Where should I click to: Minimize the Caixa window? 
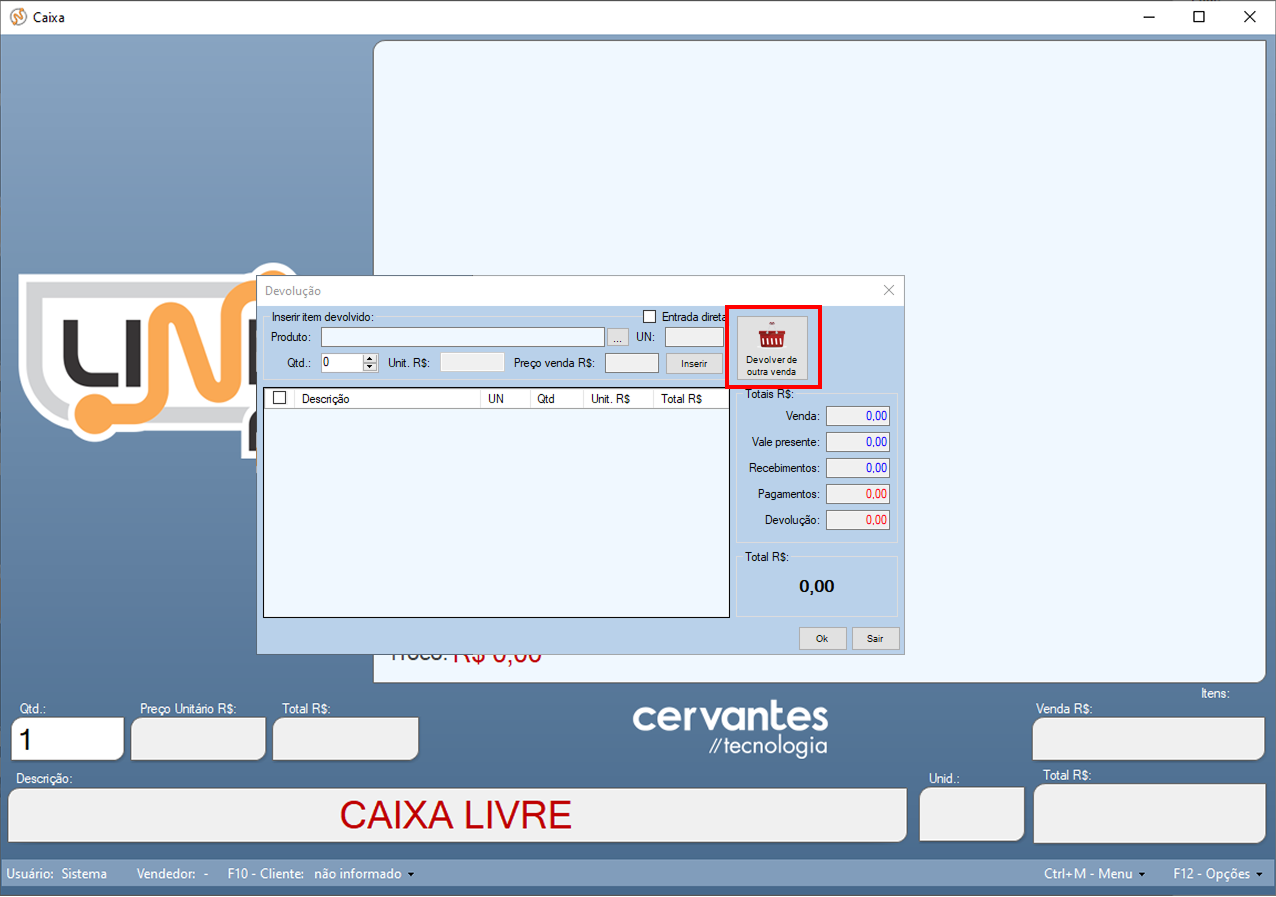(x=1149, y=17)
